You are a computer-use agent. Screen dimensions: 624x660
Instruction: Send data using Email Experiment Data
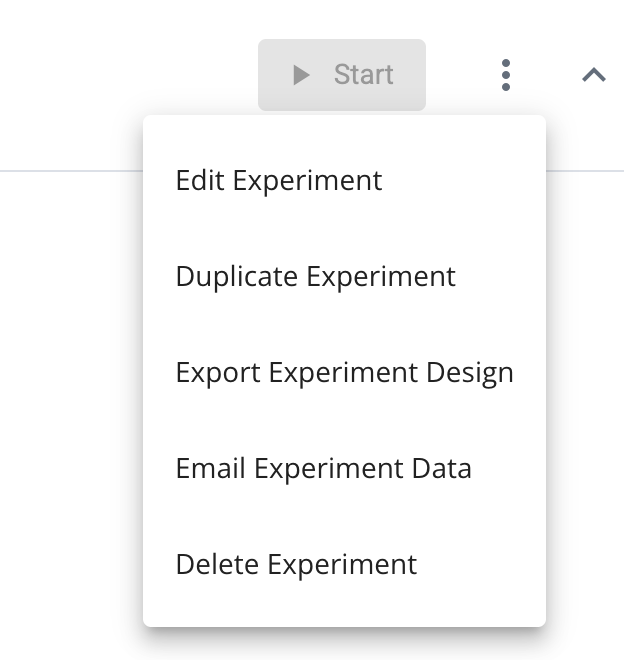[x=323, y=468]
